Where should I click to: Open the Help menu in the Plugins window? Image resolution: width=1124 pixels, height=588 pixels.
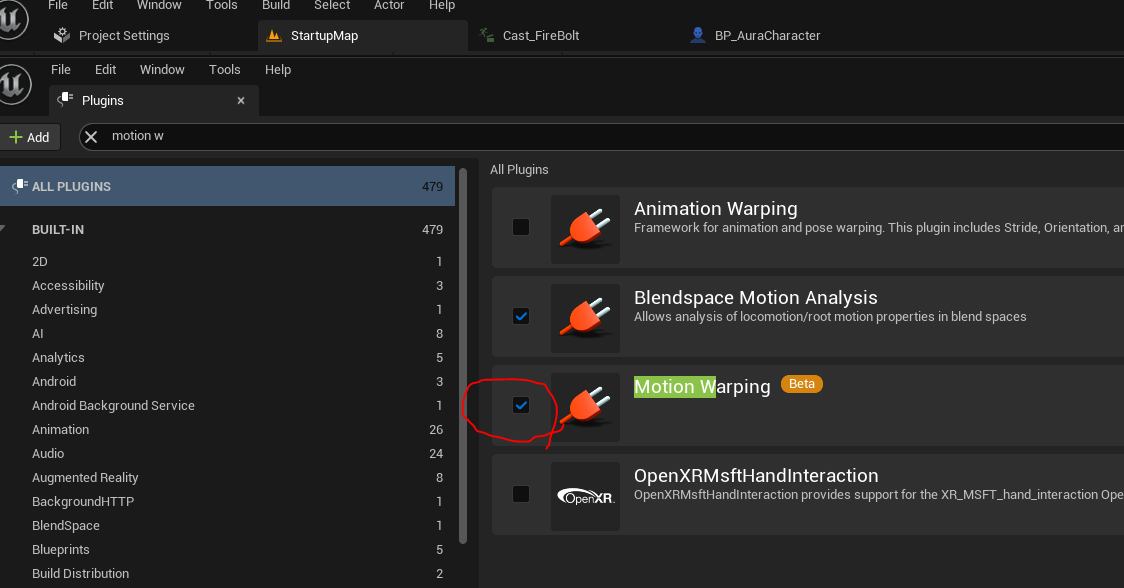coord(277,70)
